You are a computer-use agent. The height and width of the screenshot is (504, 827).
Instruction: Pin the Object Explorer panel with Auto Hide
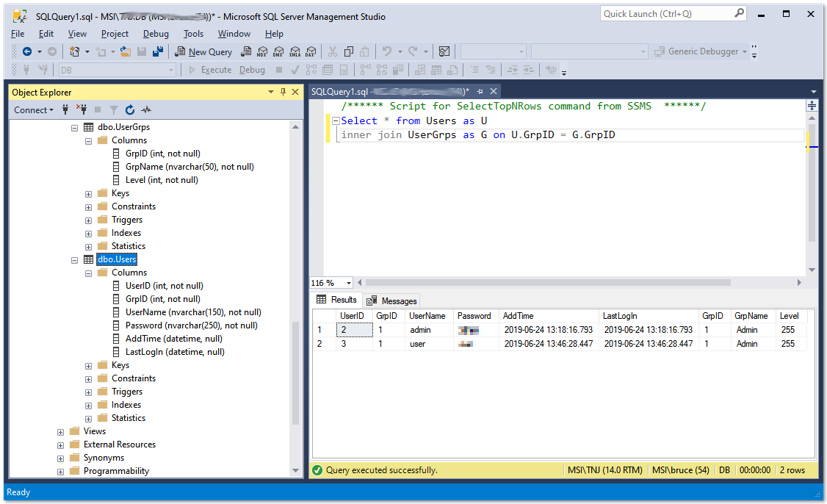point(283,92)
